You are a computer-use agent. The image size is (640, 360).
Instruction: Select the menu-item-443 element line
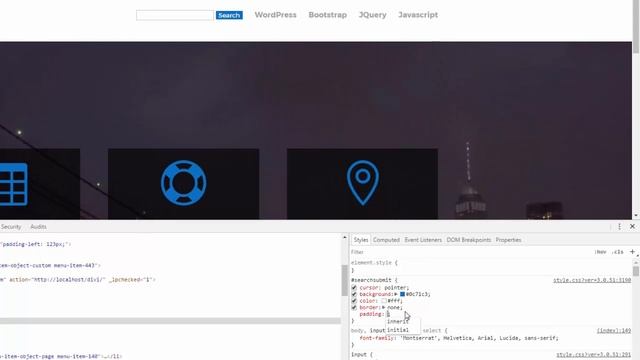coord(50,266)
